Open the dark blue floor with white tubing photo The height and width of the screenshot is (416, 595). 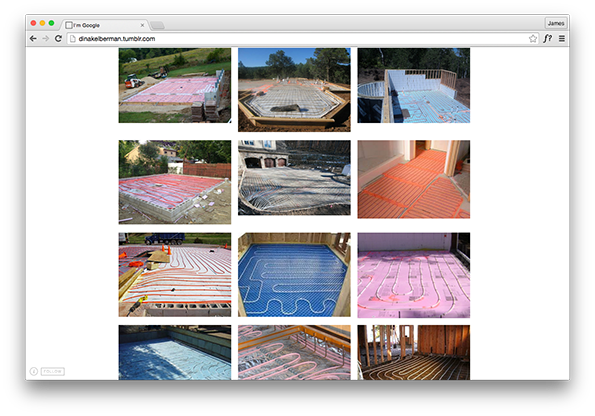(x=294, y=275)
